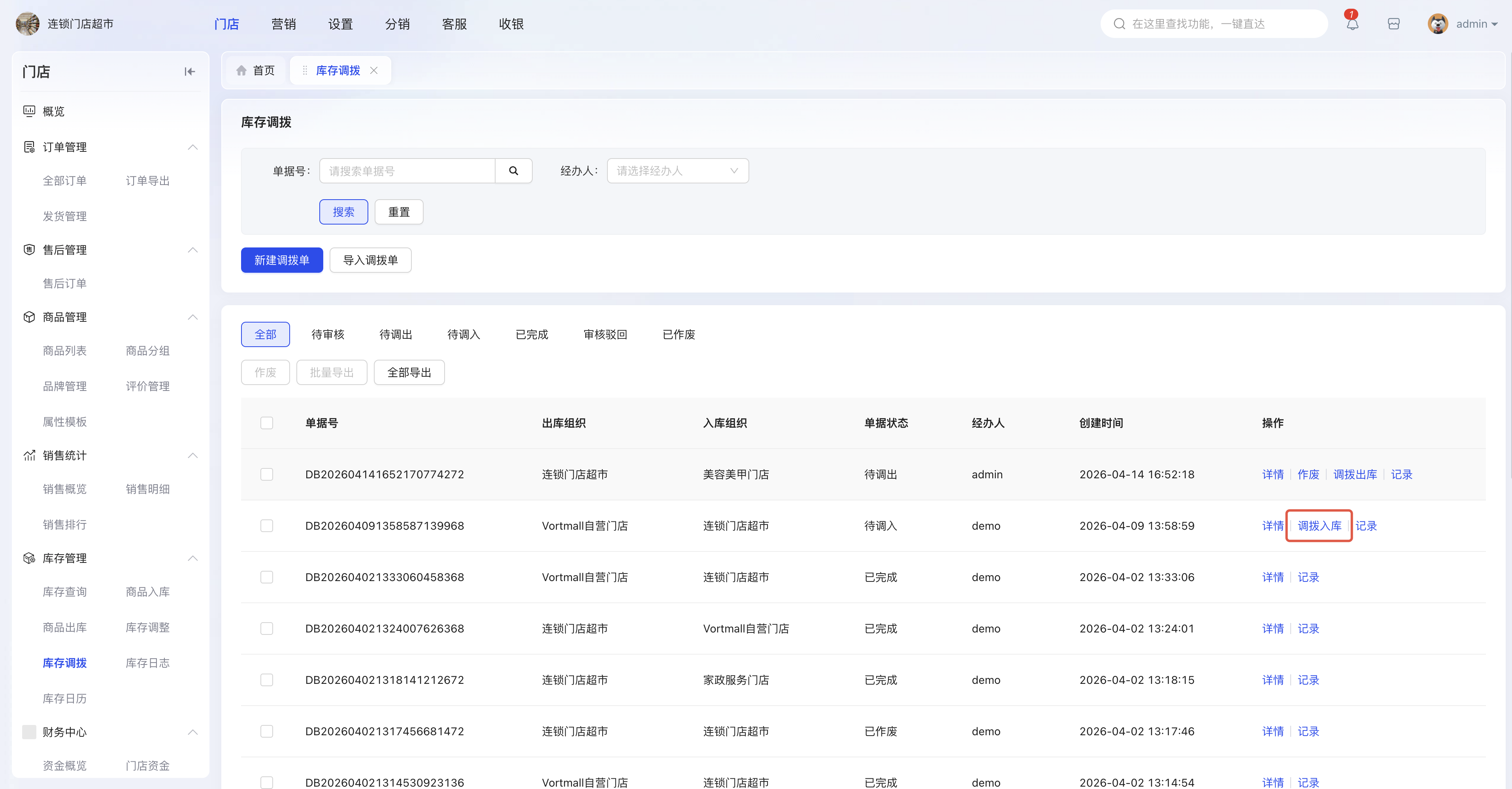Image resolution: width=1512 pixels, height=789 pixels.
Task: Focus the 单据号 search input field
Action: tap(407, 171)
